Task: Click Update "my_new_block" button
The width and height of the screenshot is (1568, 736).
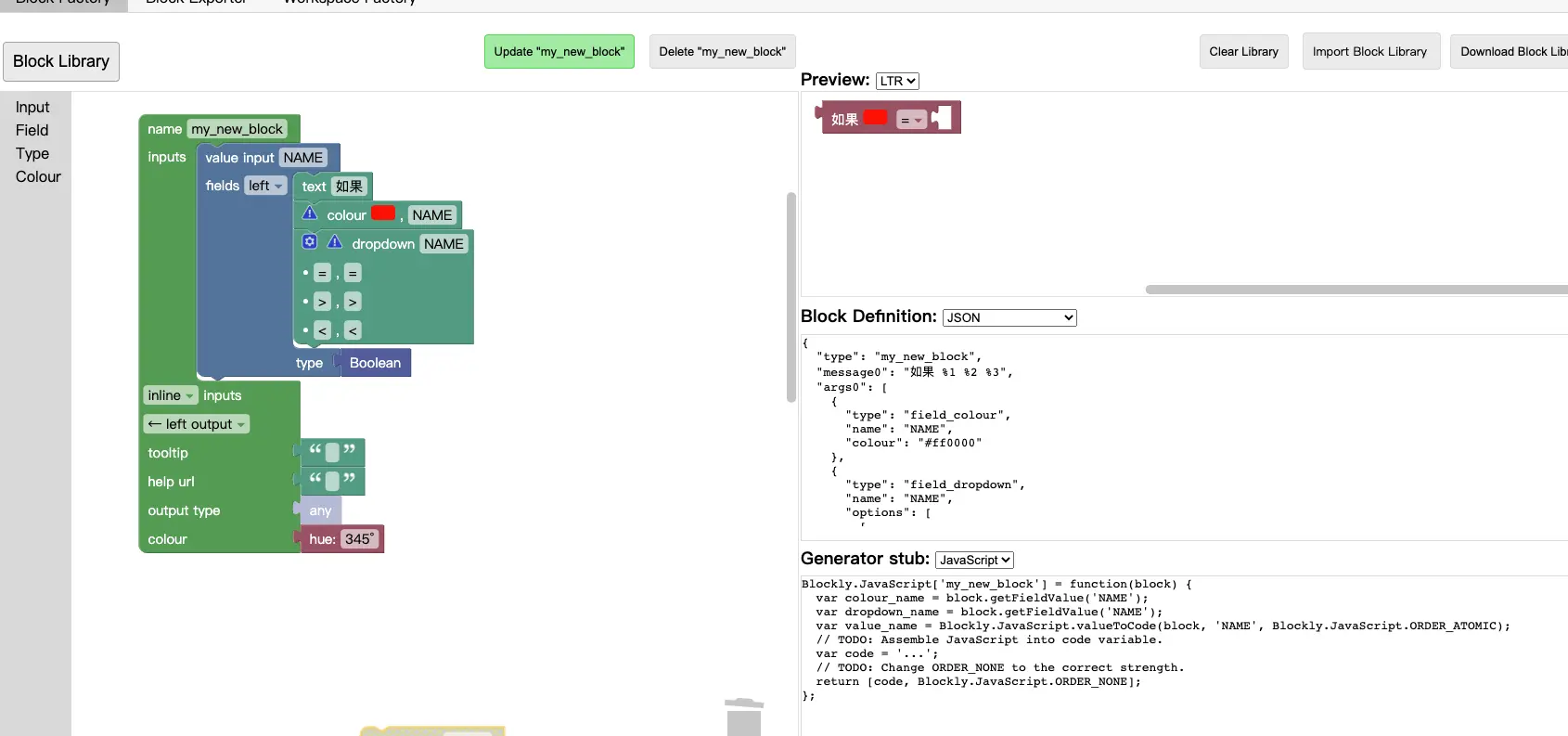Action: tap(559, 52)
